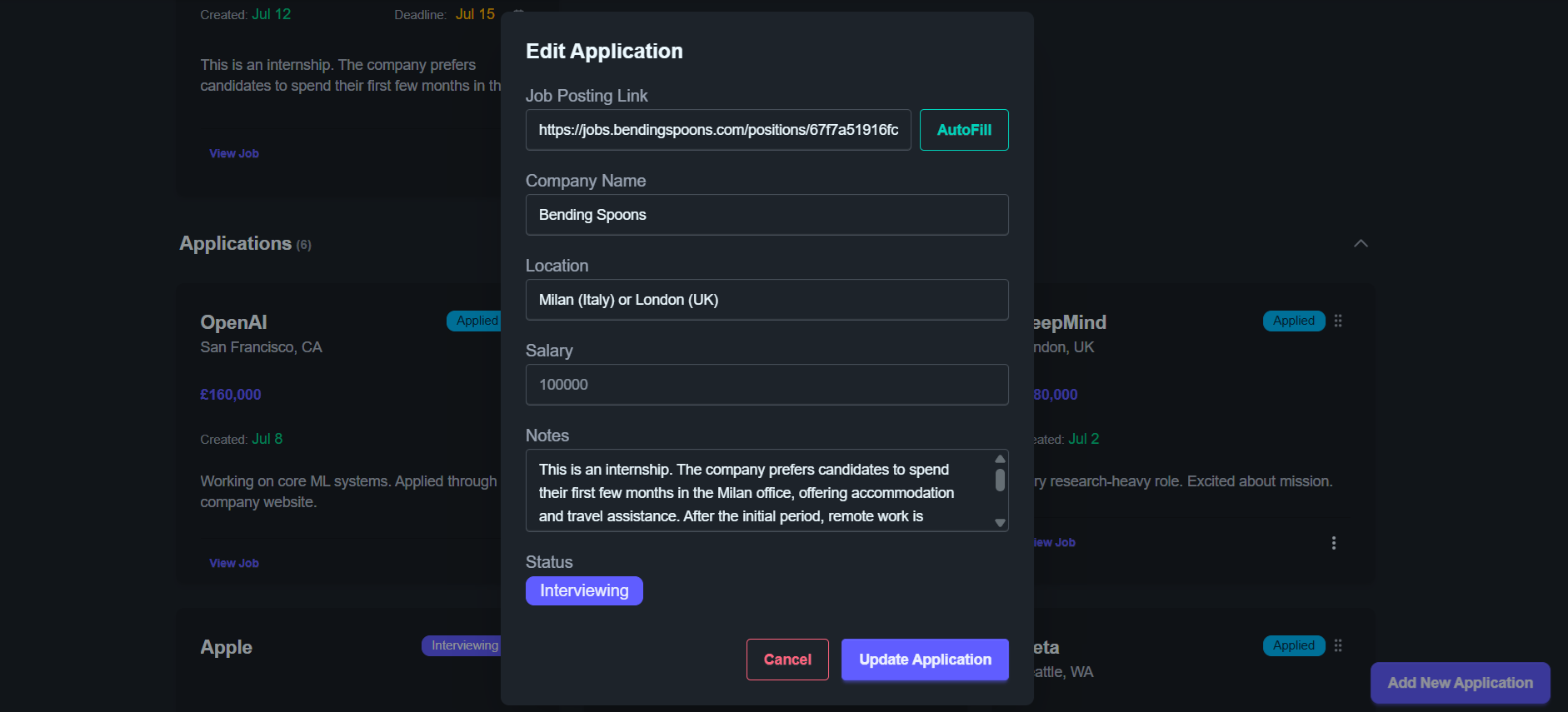Click the £160,000 salary text

(x=231, y=395)
